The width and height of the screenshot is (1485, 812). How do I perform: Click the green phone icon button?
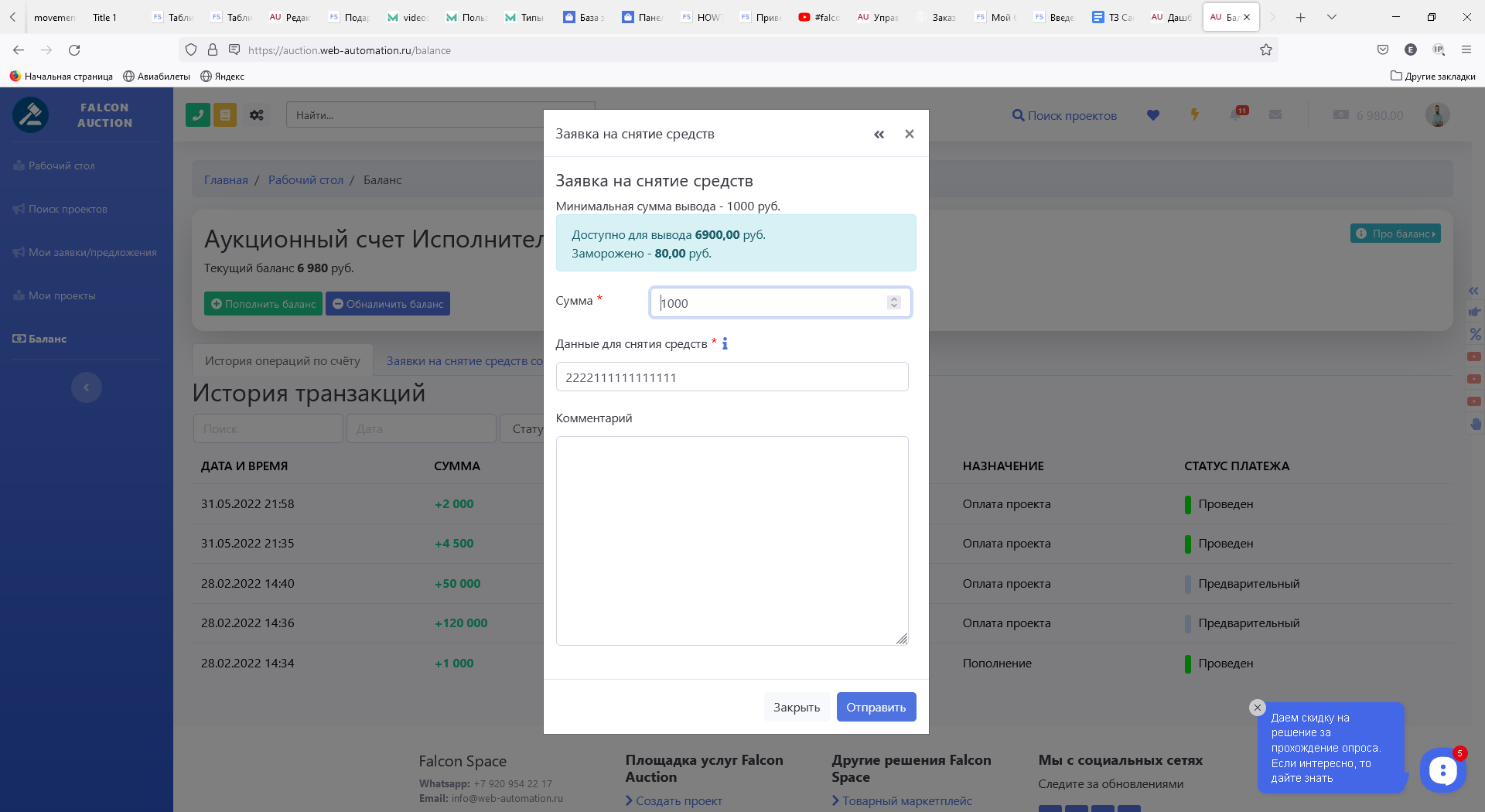(198, 115)
